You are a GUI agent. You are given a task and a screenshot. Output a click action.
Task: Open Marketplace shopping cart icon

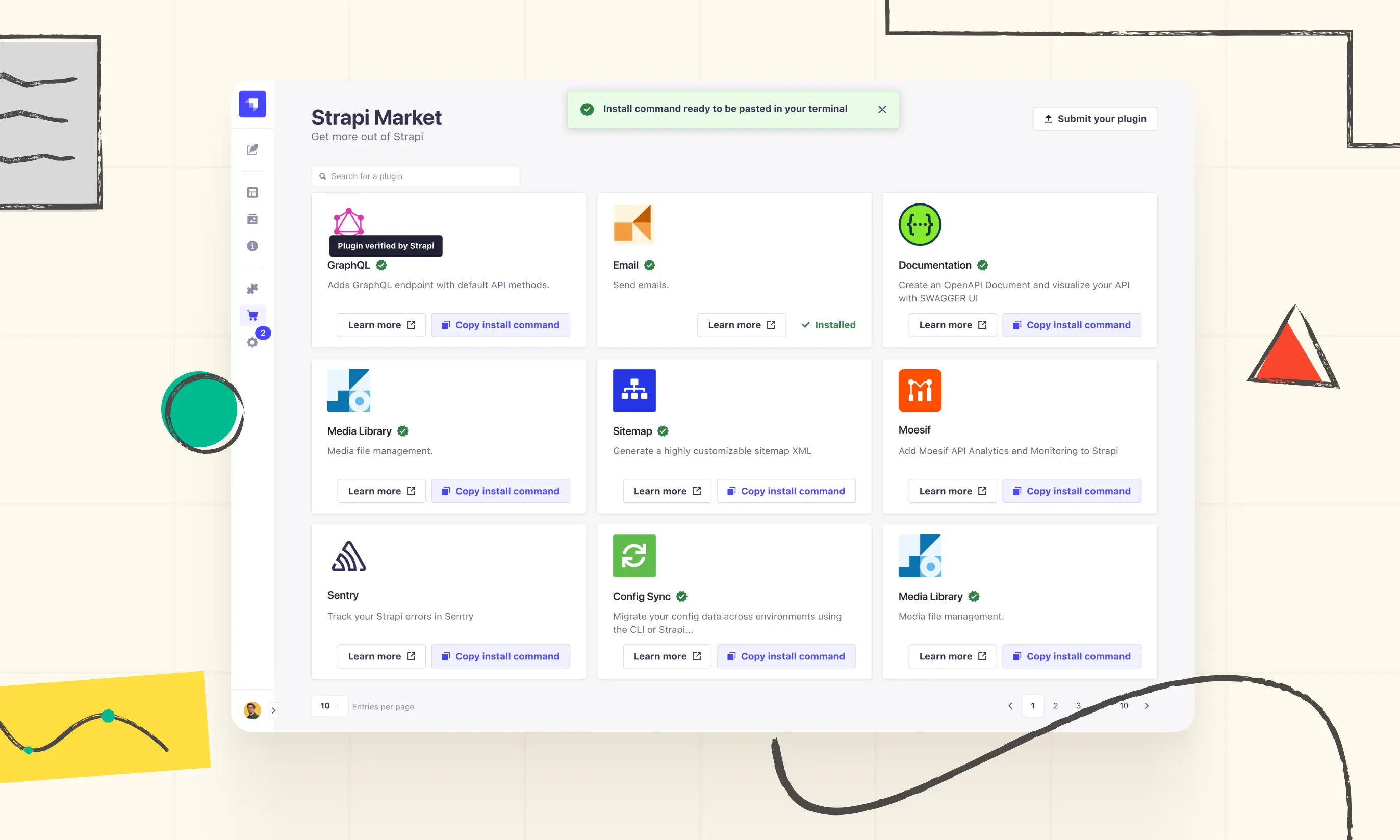point(252,315)
